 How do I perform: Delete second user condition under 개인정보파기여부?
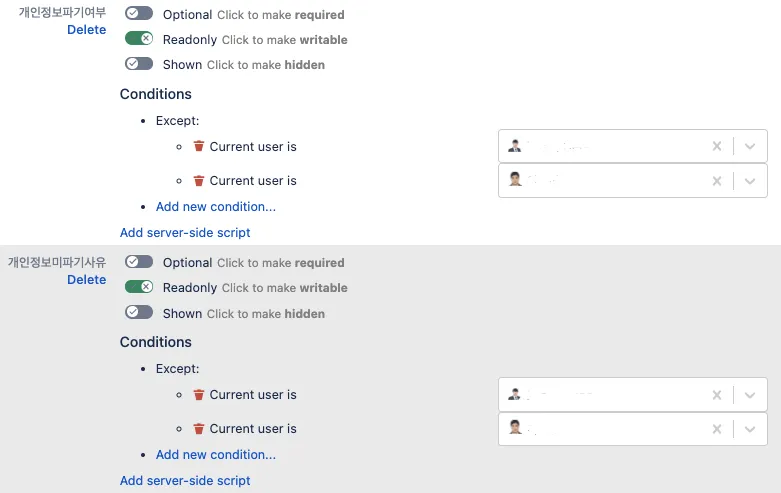[x=199, y=181]
